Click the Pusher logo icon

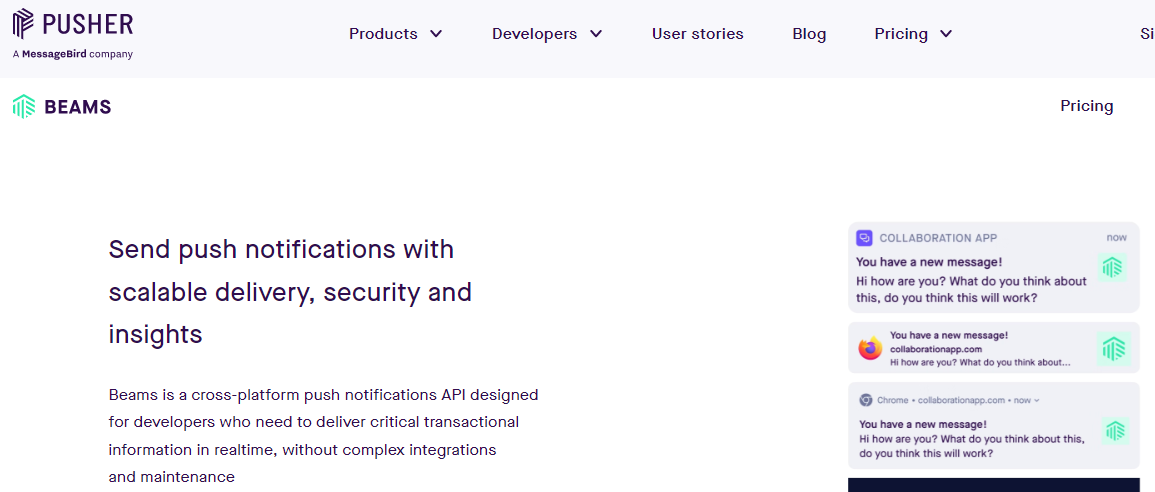pyautogui.click(x=23, y=24)
